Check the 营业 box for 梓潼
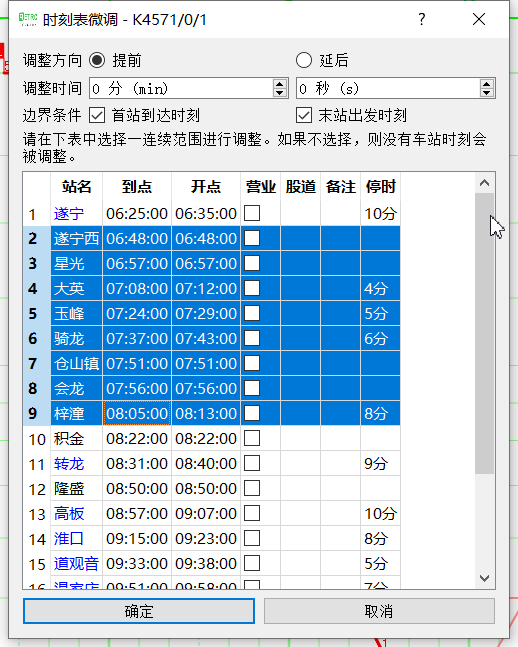This screenshot has height=647, width=518. coord(252,413)
